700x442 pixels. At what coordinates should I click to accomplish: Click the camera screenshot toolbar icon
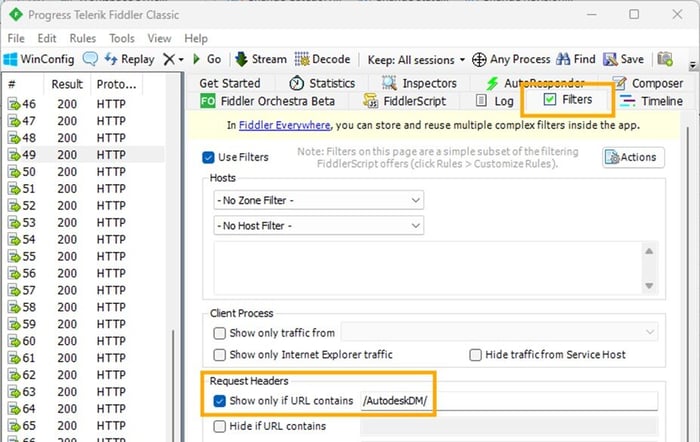click(x=665, y=59)
